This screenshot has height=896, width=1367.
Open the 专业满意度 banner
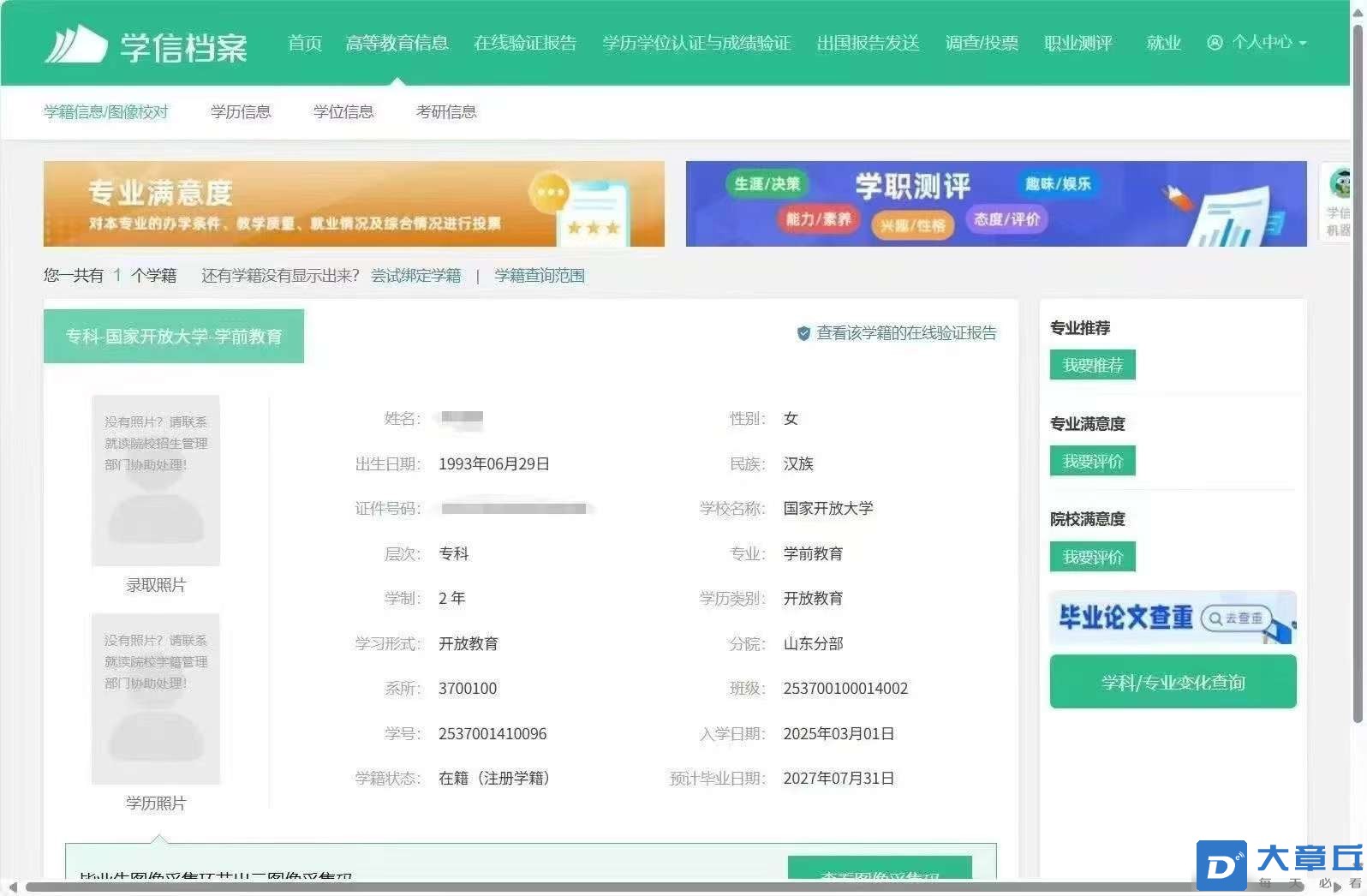tap(354, 204)
